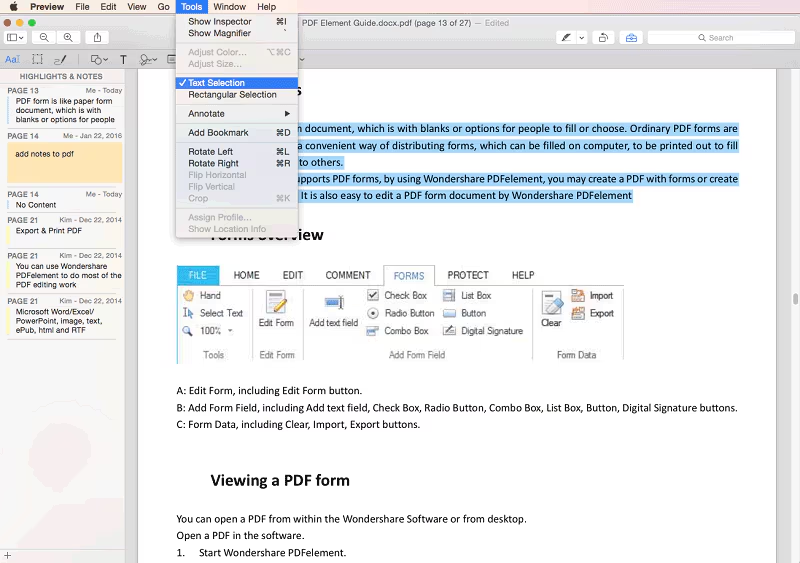Choose Show Magnifier in the Tools menu
Screen dimensions: 800x563
tap(237, 33)
